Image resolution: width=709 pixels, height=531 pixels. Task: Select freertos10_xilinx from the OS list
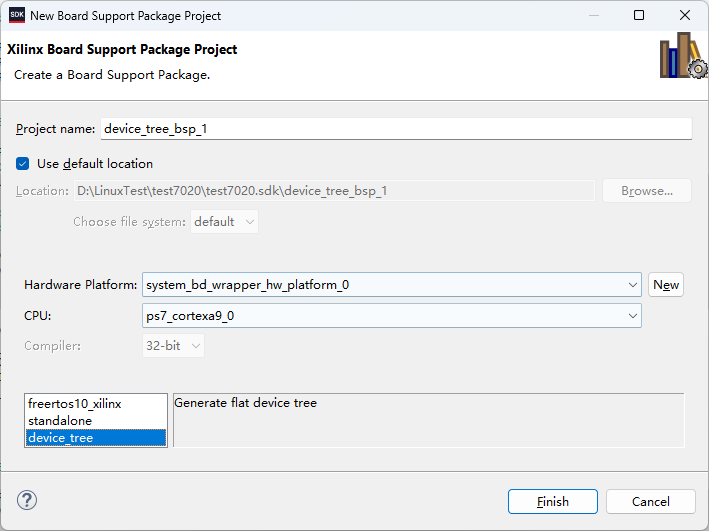pyautogui.click(x=75, y=404)
